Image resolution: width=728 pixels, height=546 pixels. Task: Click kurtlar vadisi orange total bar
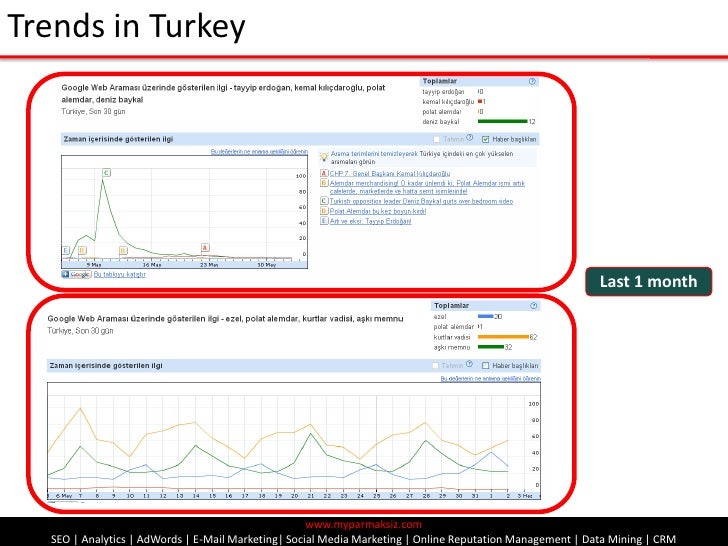pyautogui.click(x=503, y=337)
